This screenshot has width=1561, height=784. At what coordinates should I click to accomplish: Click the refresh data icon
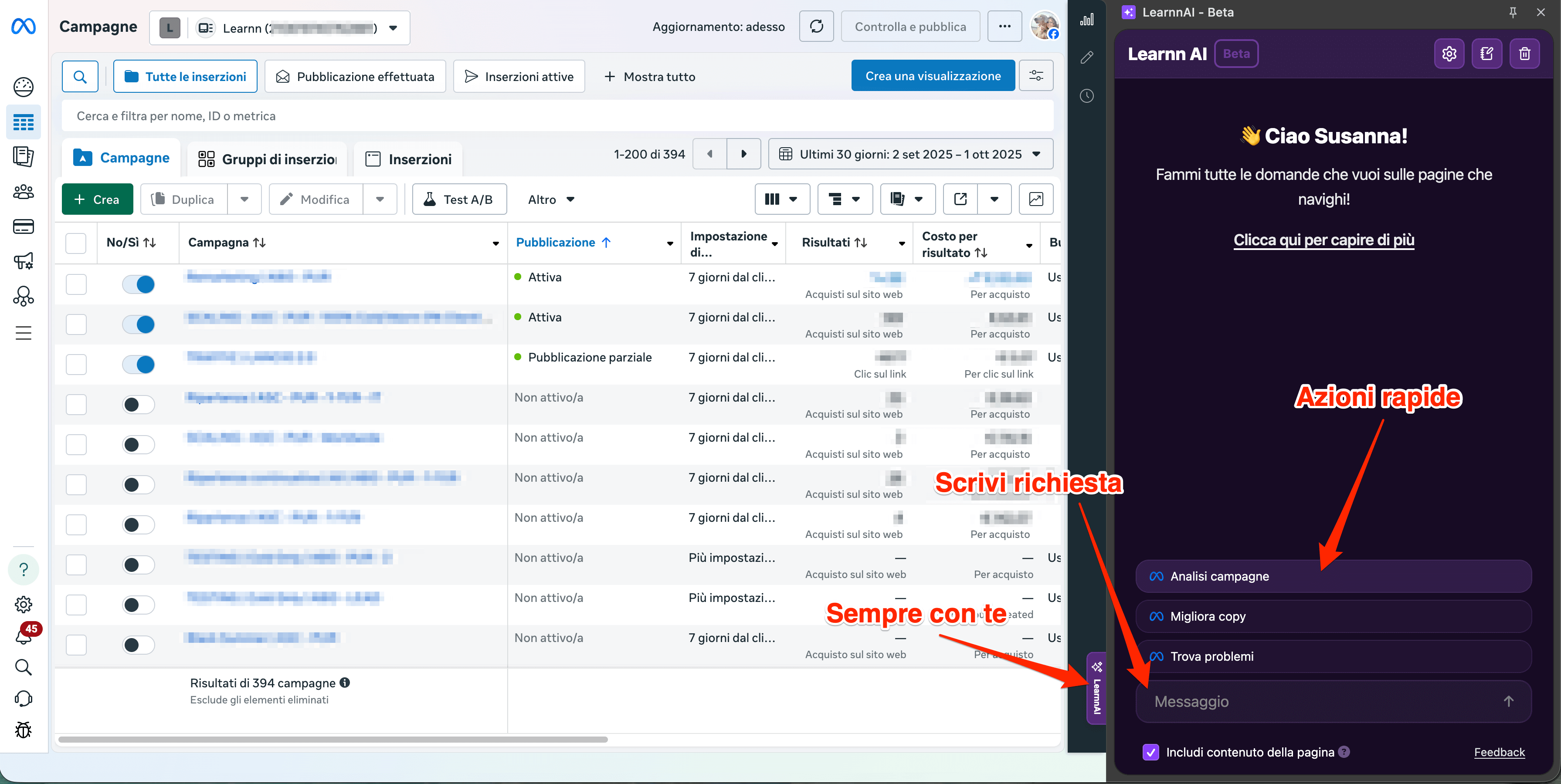816,27
